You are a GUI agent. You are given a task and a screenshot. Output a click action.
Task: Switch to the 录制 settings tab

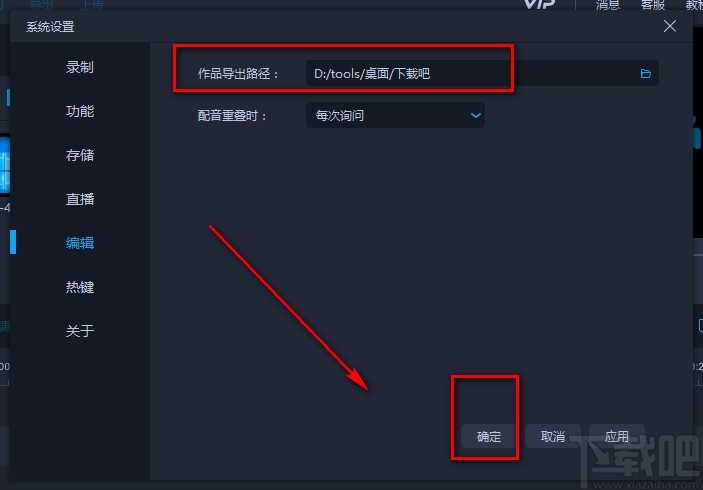(x=80, y=67)
